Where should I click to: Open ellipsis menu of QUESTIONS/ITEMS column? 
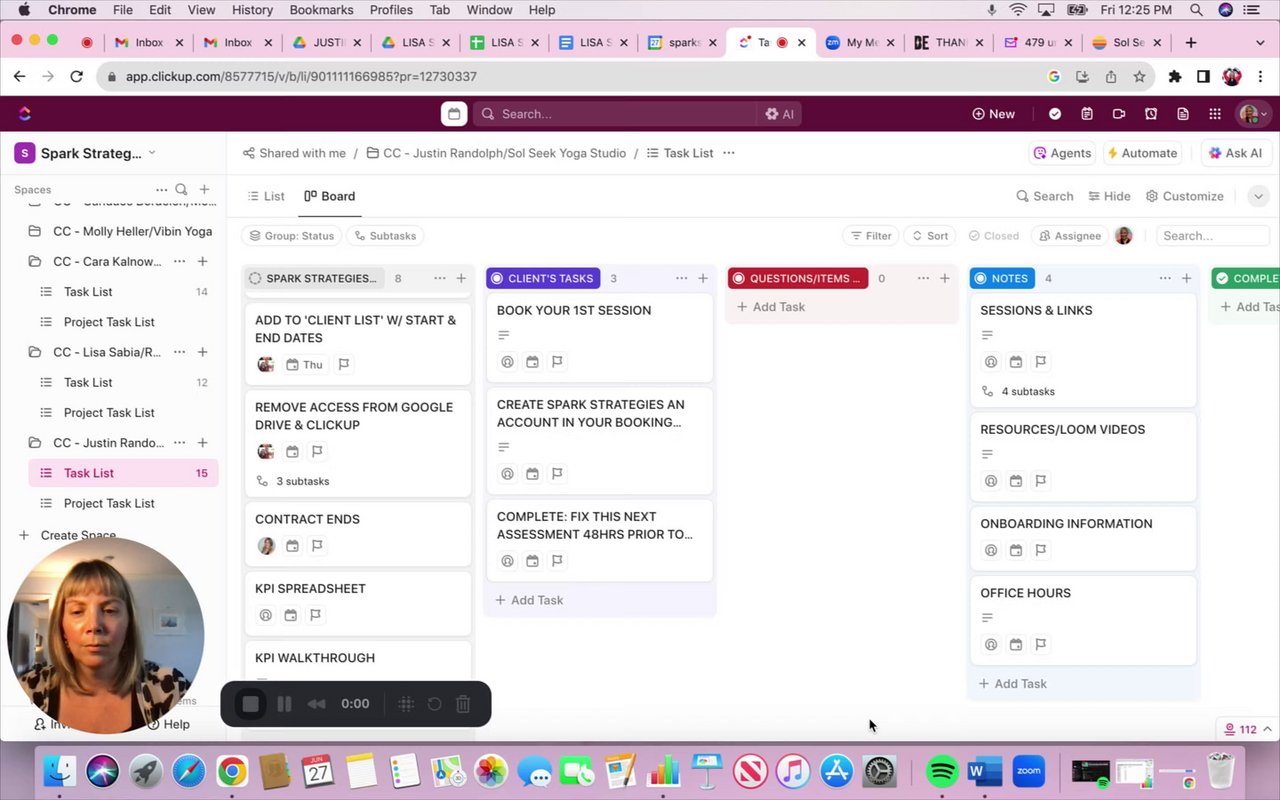[923, 278]
